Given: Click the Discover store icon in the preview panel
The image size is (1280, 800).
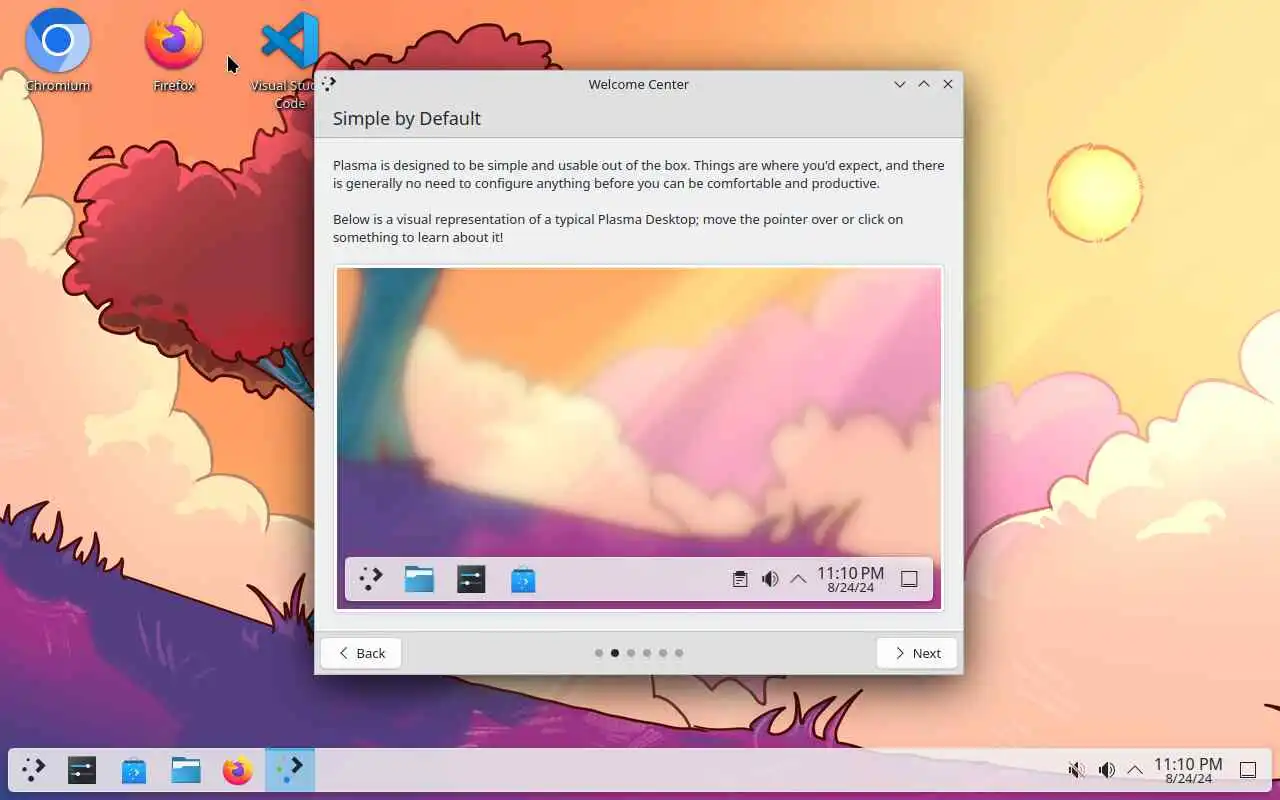Looking at the screenshot, I should [523, 579].
